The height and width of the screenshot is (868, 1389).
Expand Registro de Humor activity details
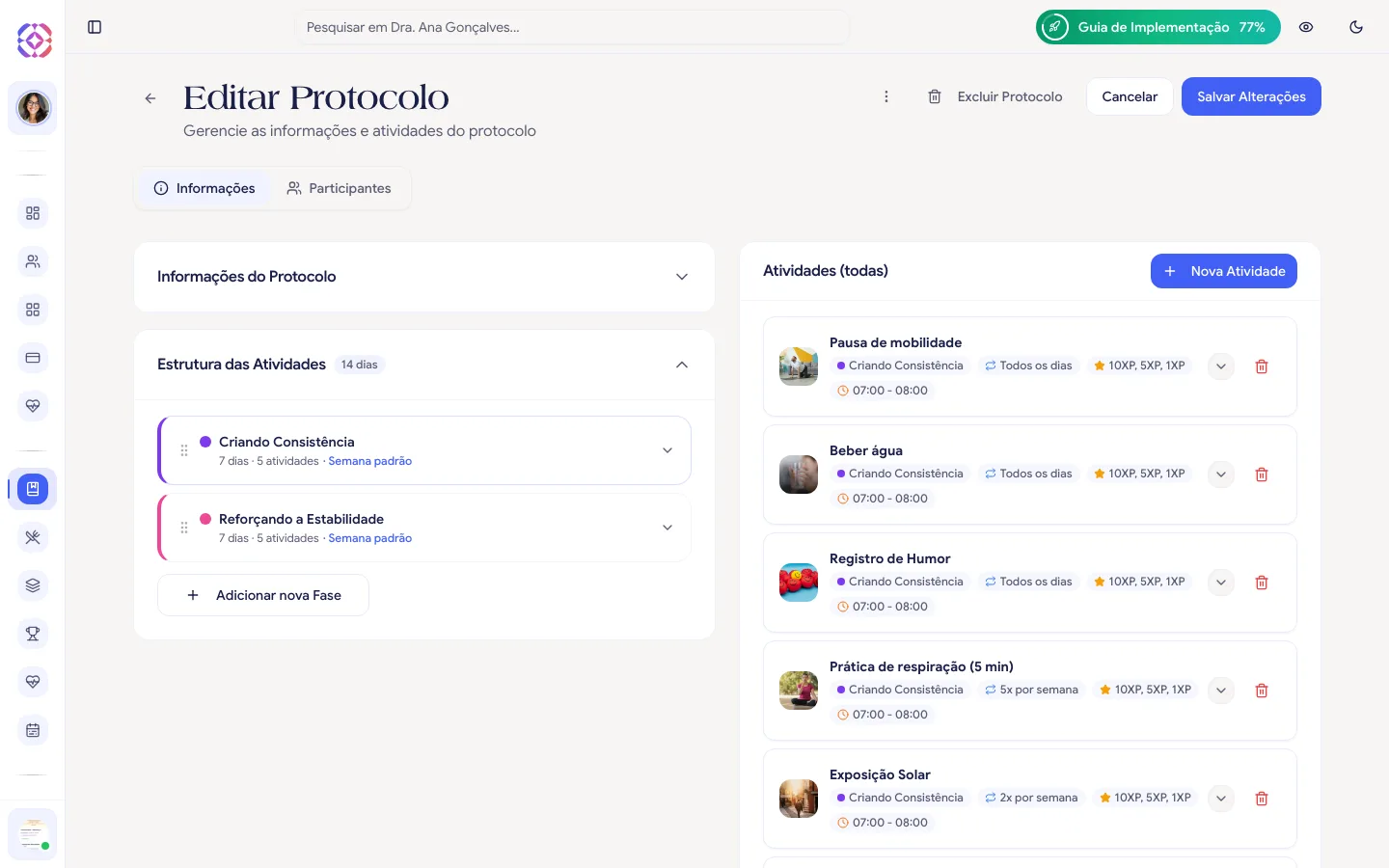pyautogui.click(x=1221, y=583)
